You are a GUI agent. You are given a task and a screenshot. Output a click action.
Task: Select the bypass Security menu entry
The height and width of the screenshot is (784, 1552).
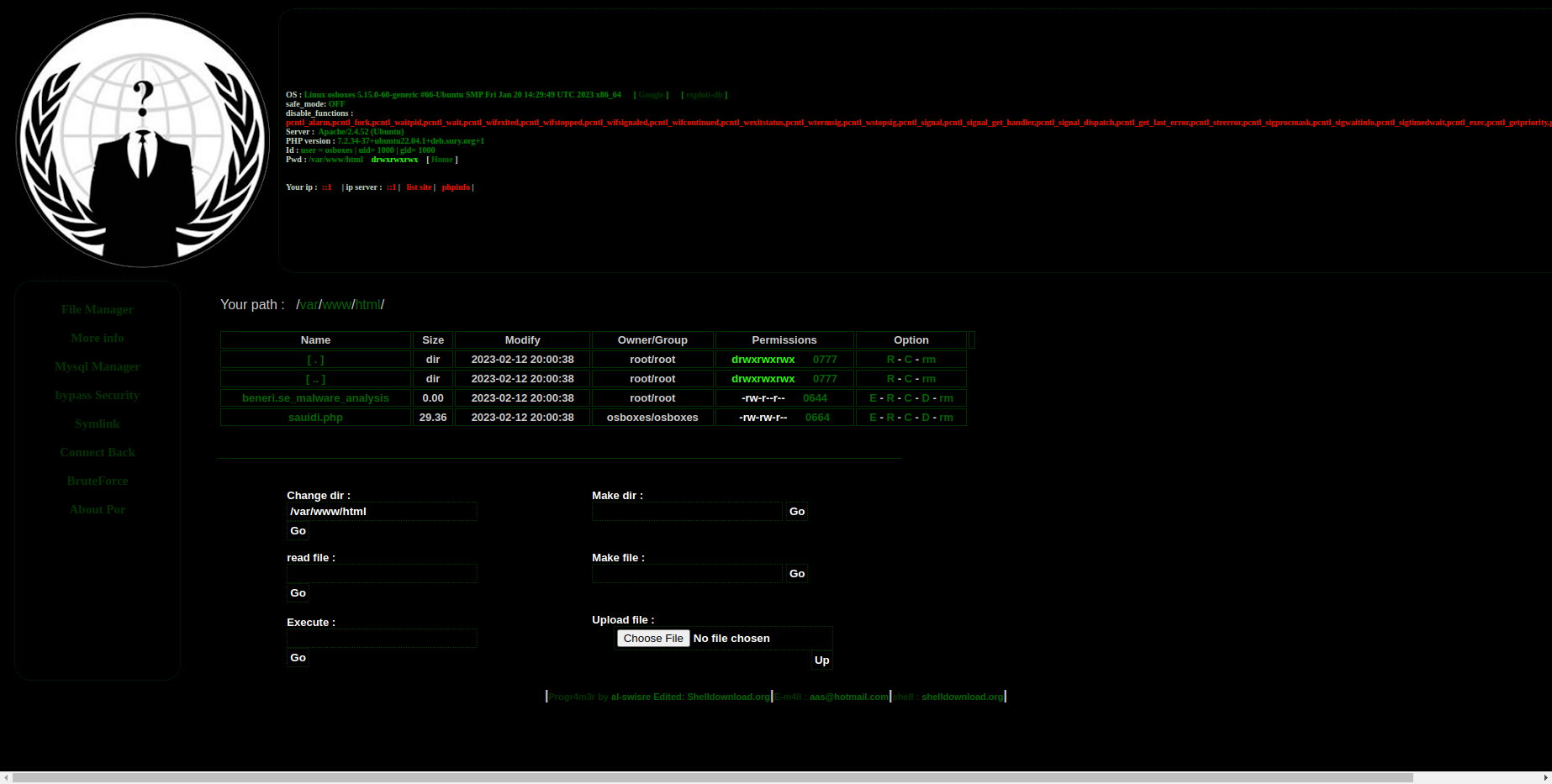click(98, 395)
